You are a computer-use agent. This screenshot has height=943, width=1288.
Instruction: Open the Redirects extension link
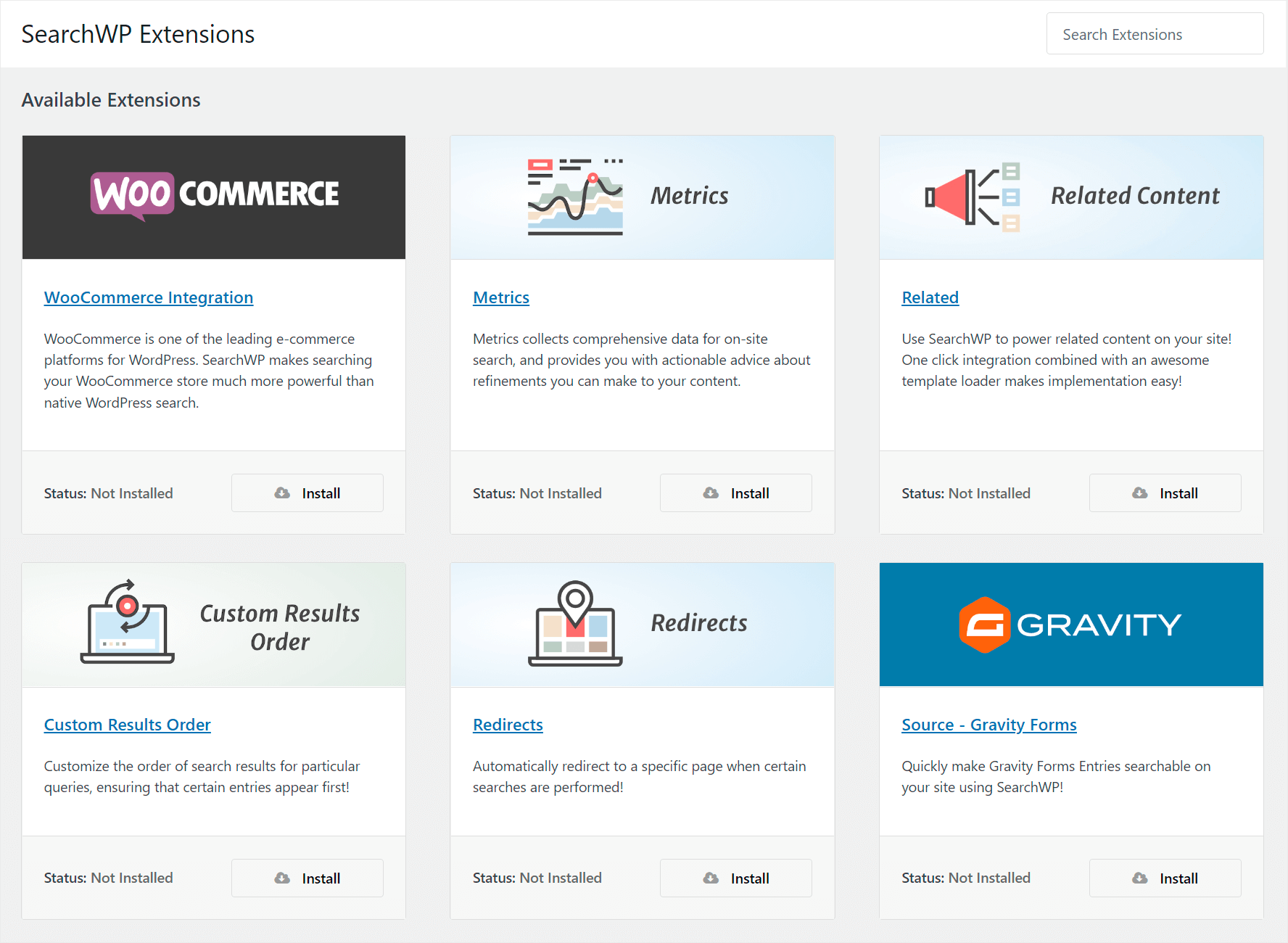click(x=508, y=725)
